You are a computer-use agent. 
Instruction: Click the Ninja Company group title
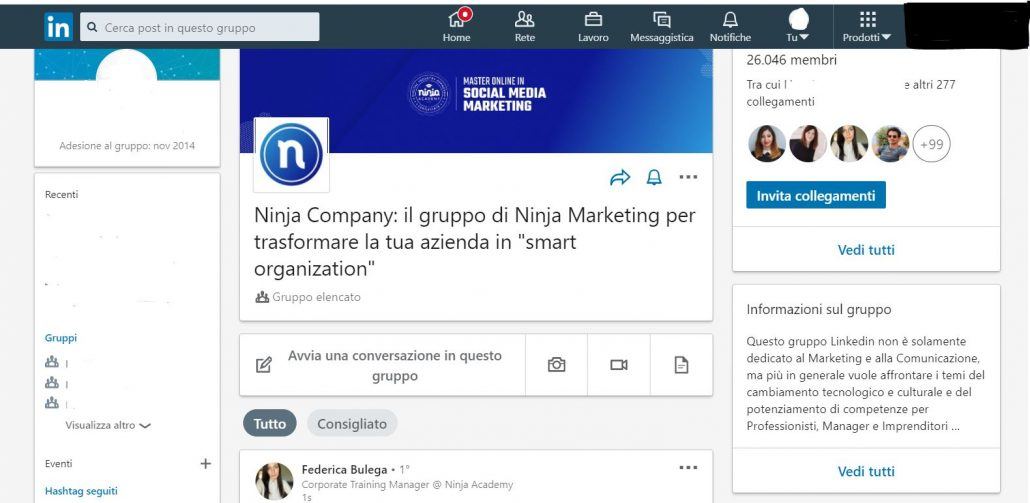[474, 242]
